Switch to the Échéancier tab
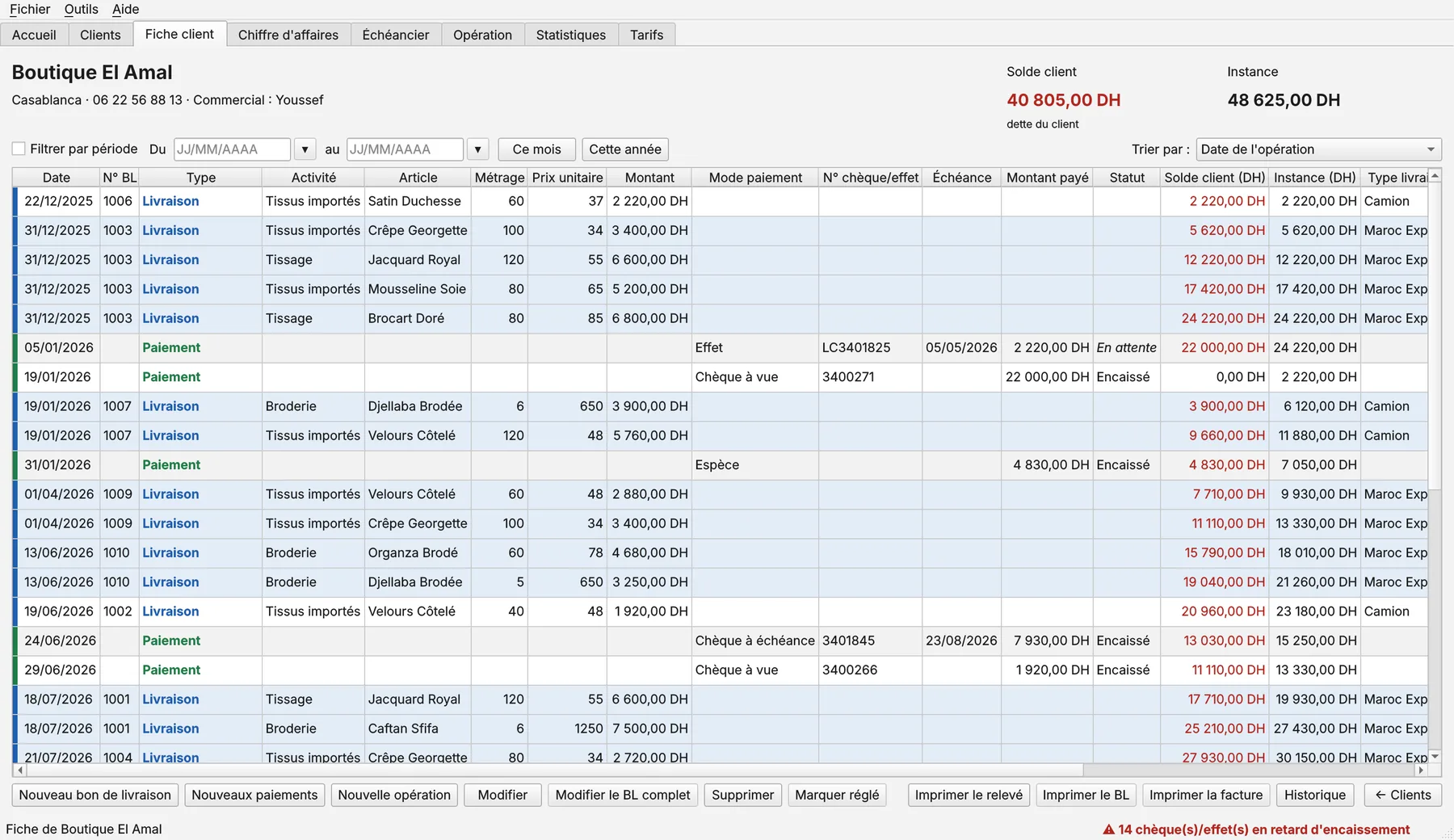This screenshot has height=840, width=1454. click(x=396, y=35)
